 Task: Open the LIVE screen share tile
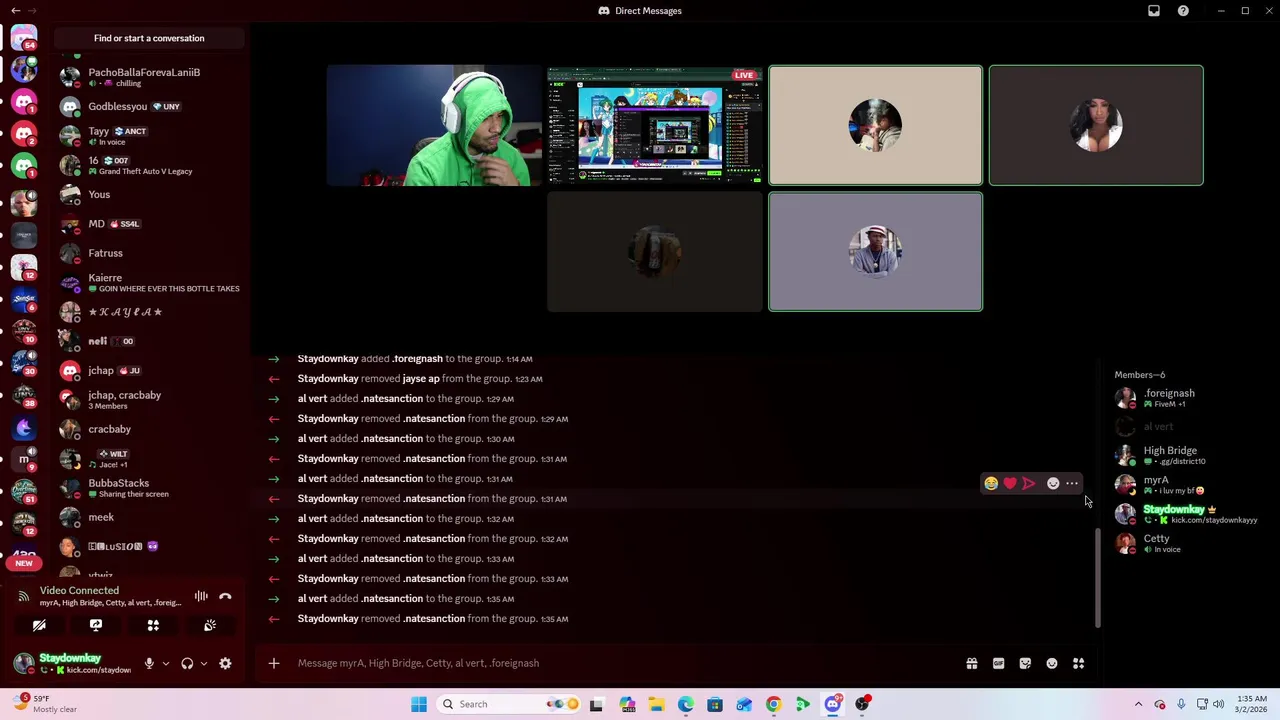655,125
